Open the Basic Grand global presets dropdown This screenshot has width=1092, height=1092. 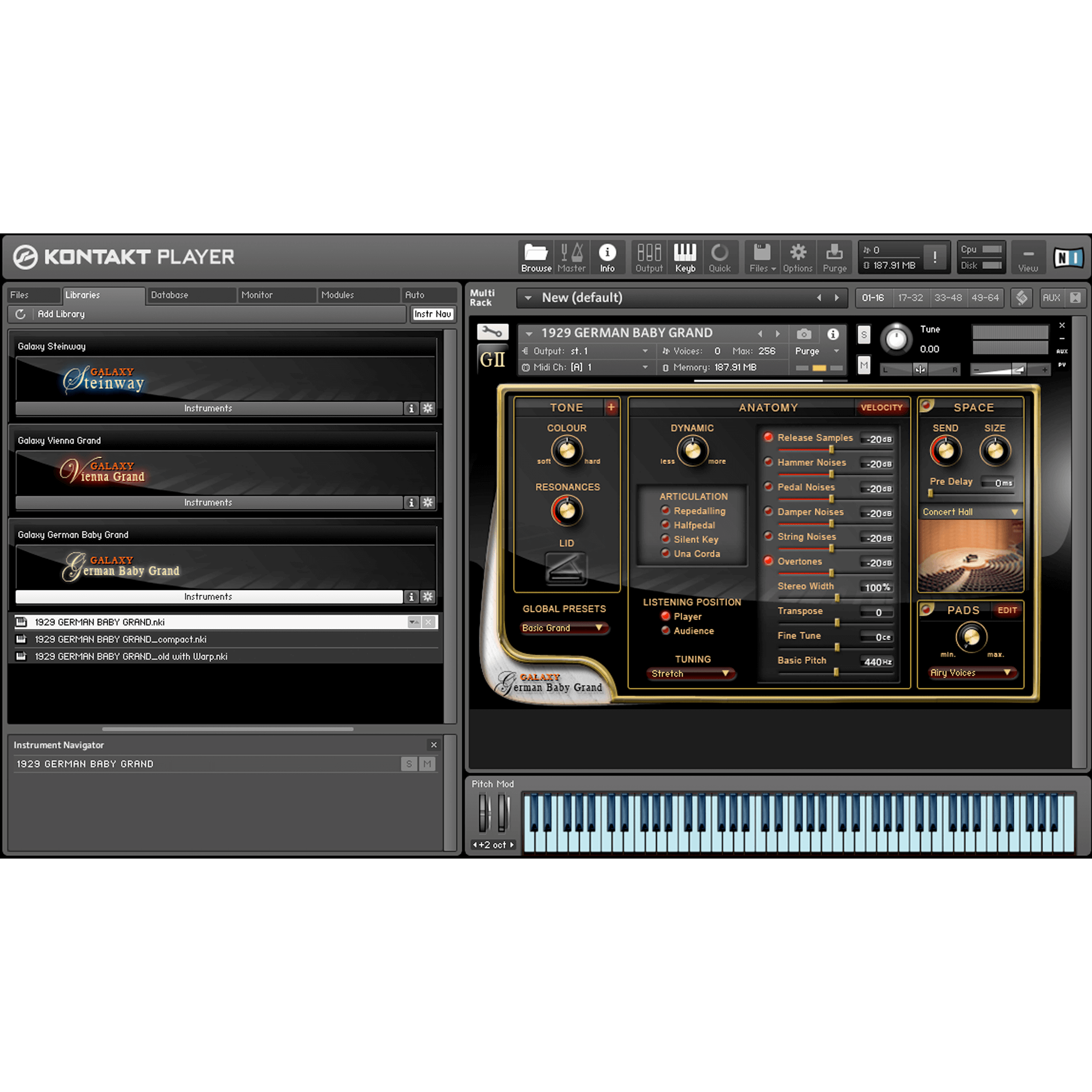(564, 628)
